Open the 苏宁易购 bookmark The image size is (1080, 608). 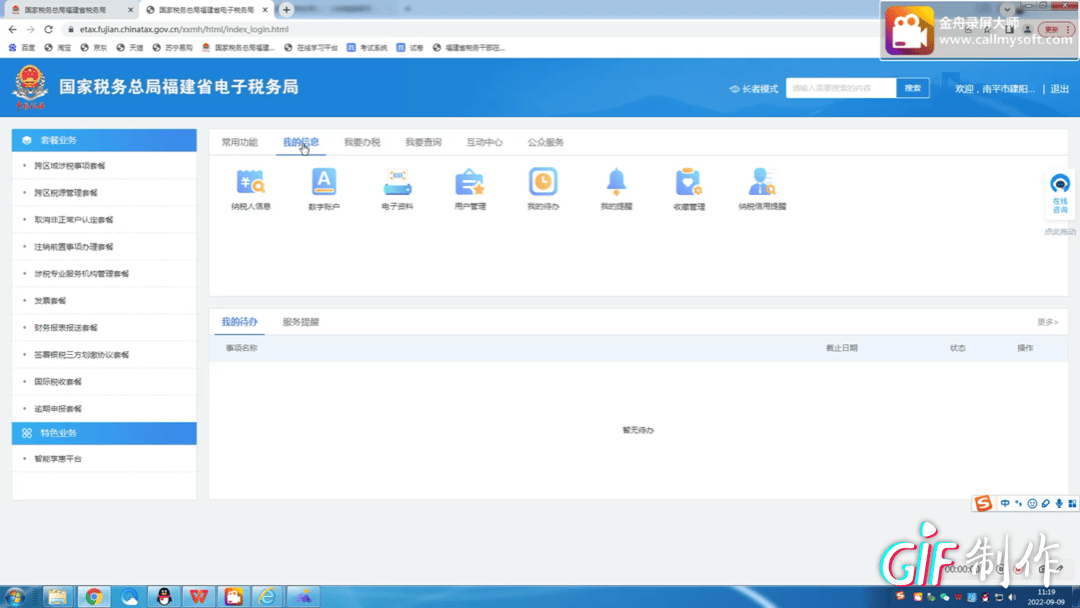pos(172,48)
